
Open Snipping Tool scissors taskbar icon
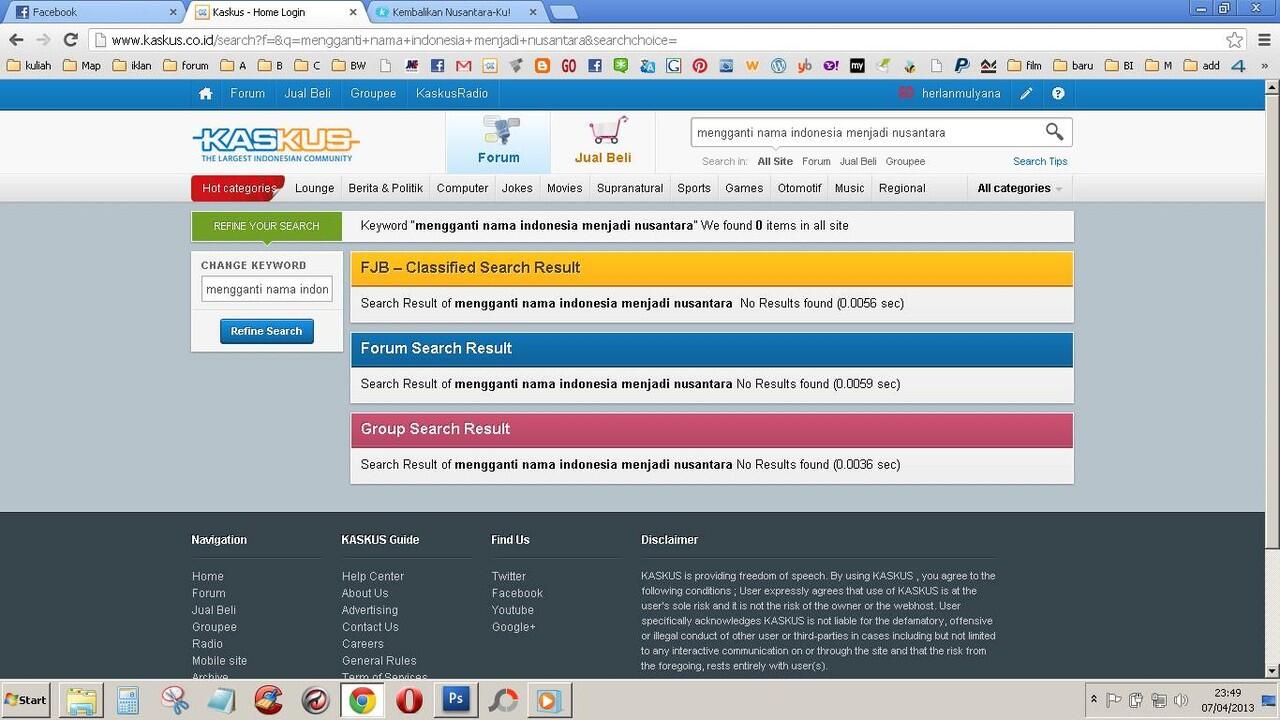tap(174, 700)
